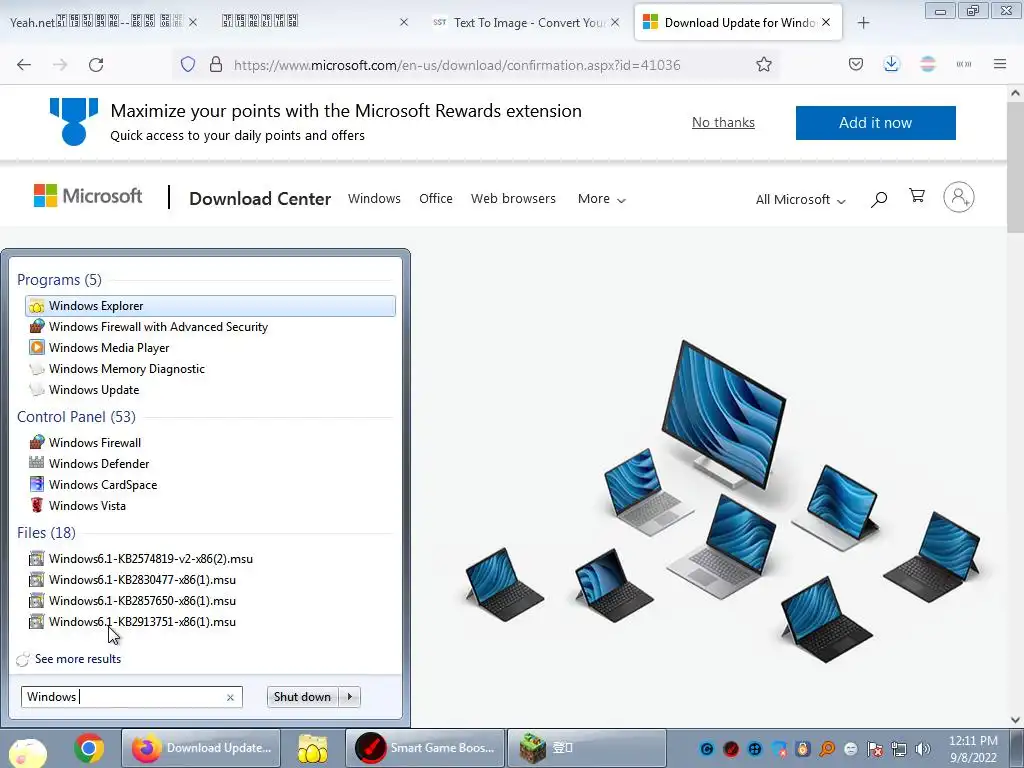Screen dimensions: 1024x768
Task: Open the Microsoft site search
Action: coord(878,199)
